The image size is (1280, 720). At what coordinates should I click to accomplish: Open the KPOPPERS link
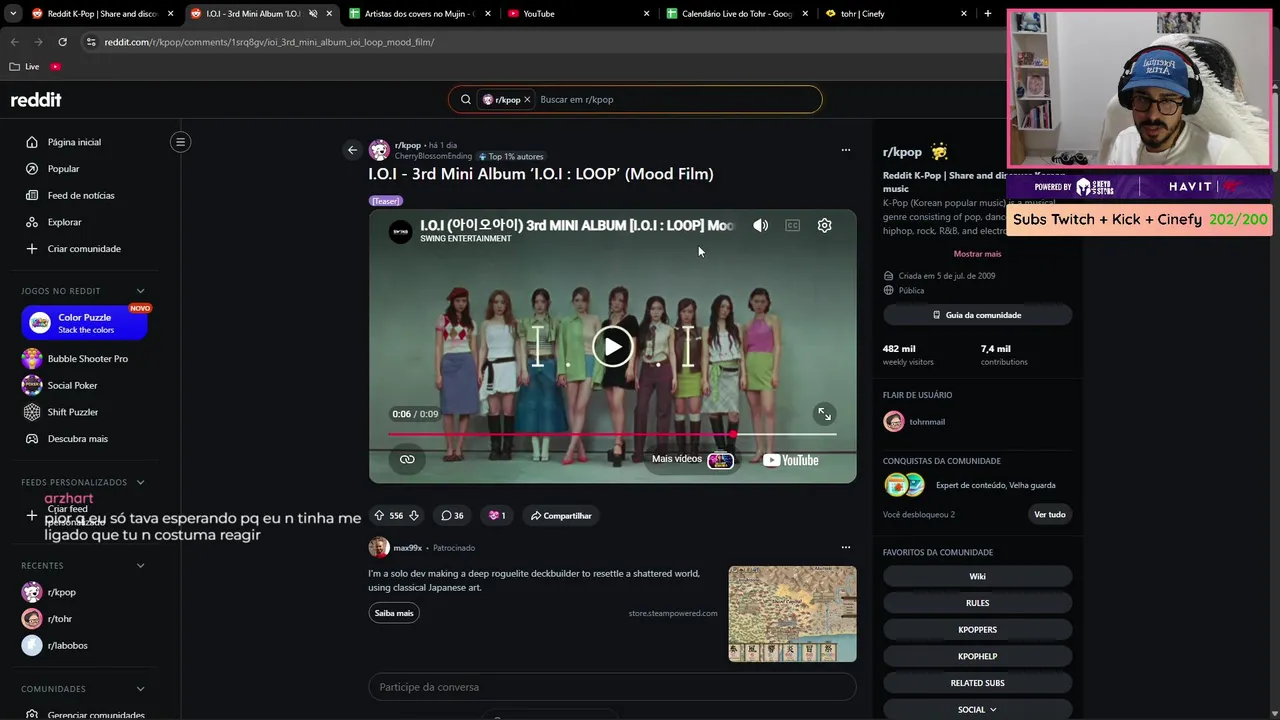(977, 630)
